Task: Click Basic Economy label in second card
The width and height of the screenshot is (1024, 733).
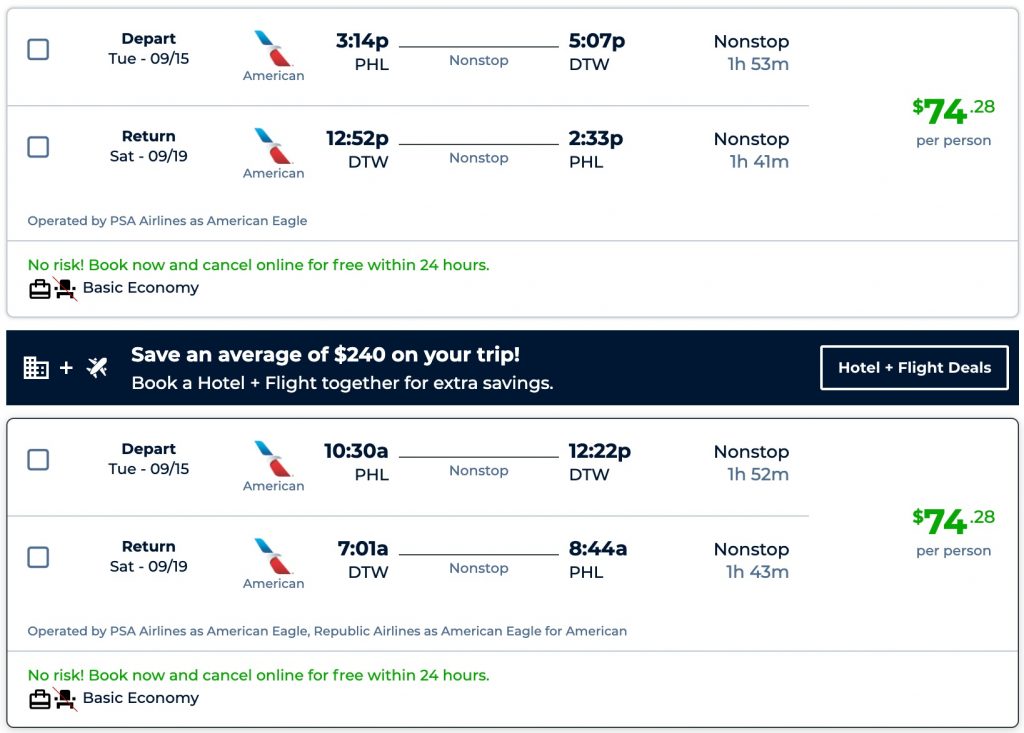Action: 141,698
